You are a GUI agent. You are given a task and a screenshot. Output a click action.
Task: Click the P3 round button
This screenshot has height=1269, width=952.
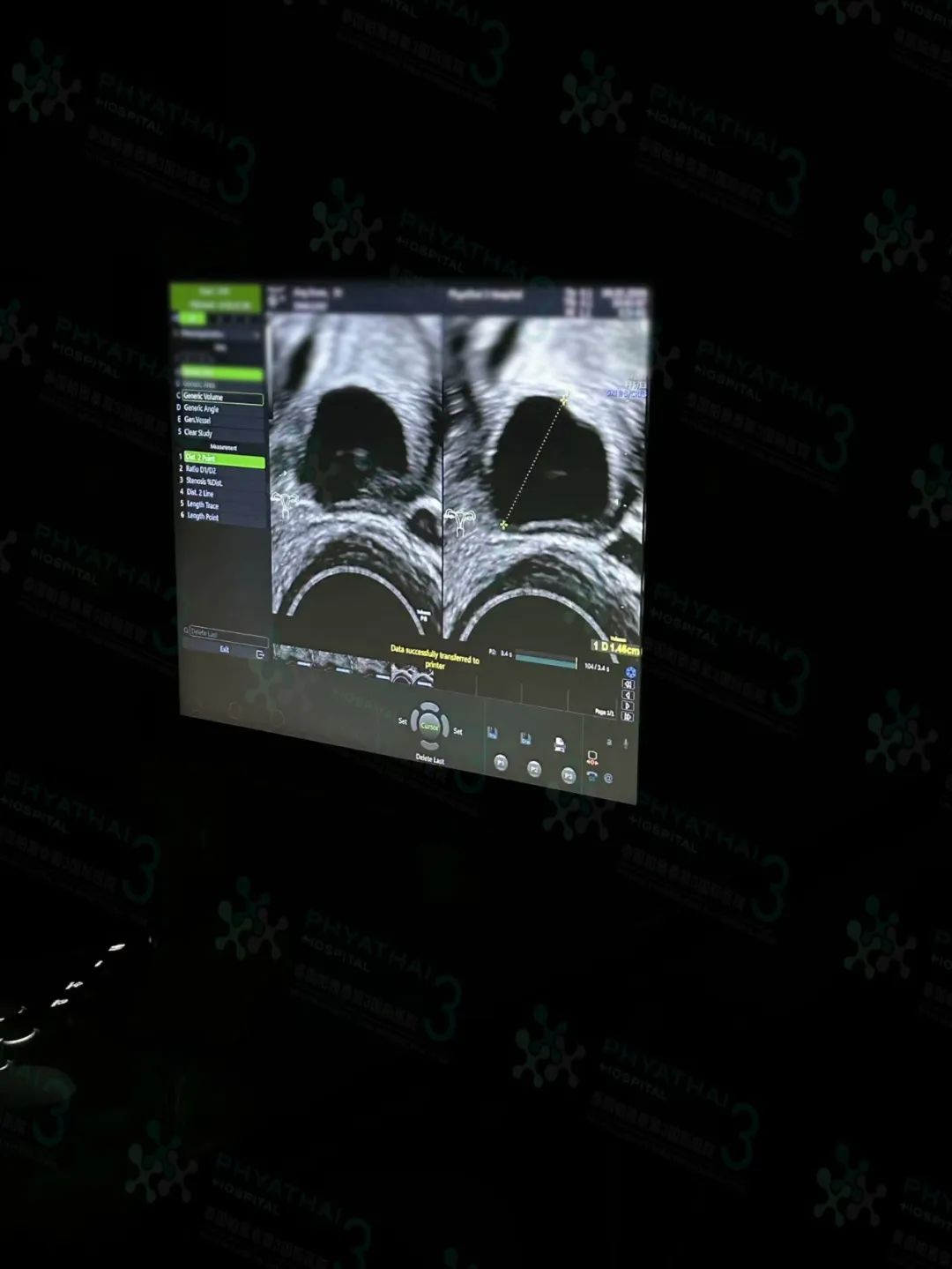[568, 776]
